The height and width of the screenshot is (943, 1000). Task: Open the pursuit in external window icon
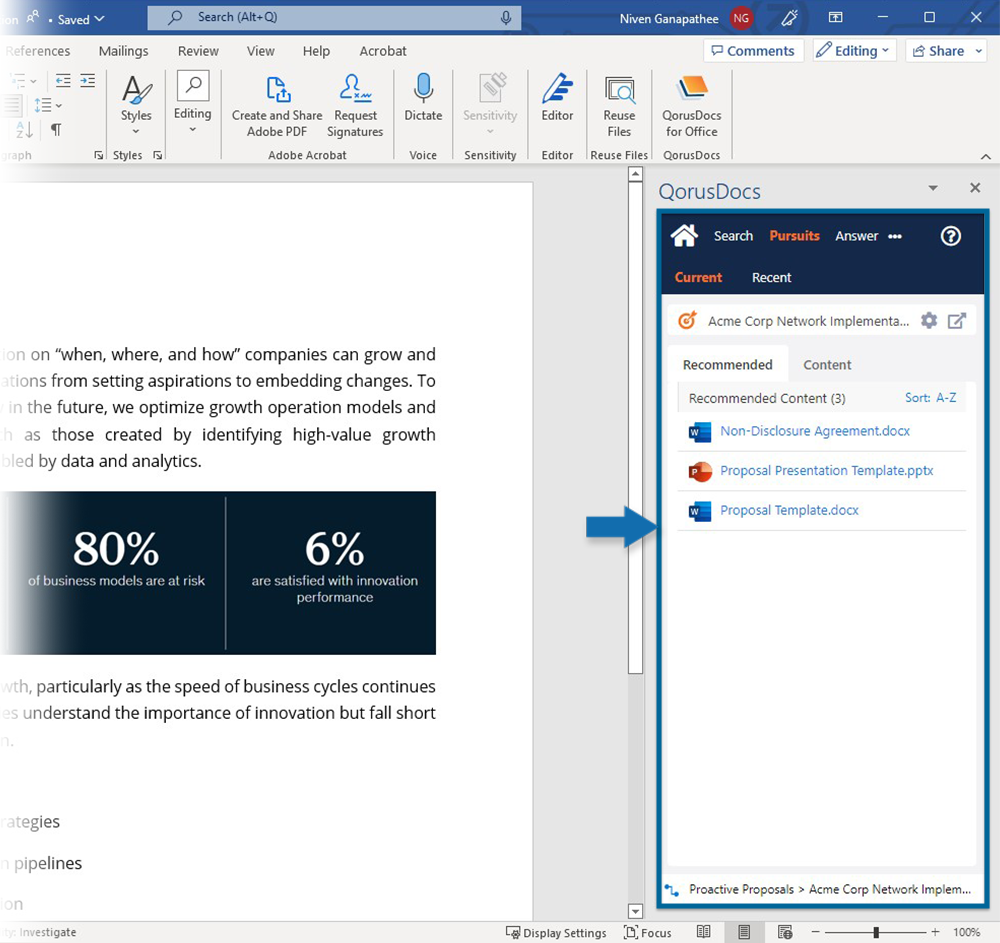click(x=956, y=321)
